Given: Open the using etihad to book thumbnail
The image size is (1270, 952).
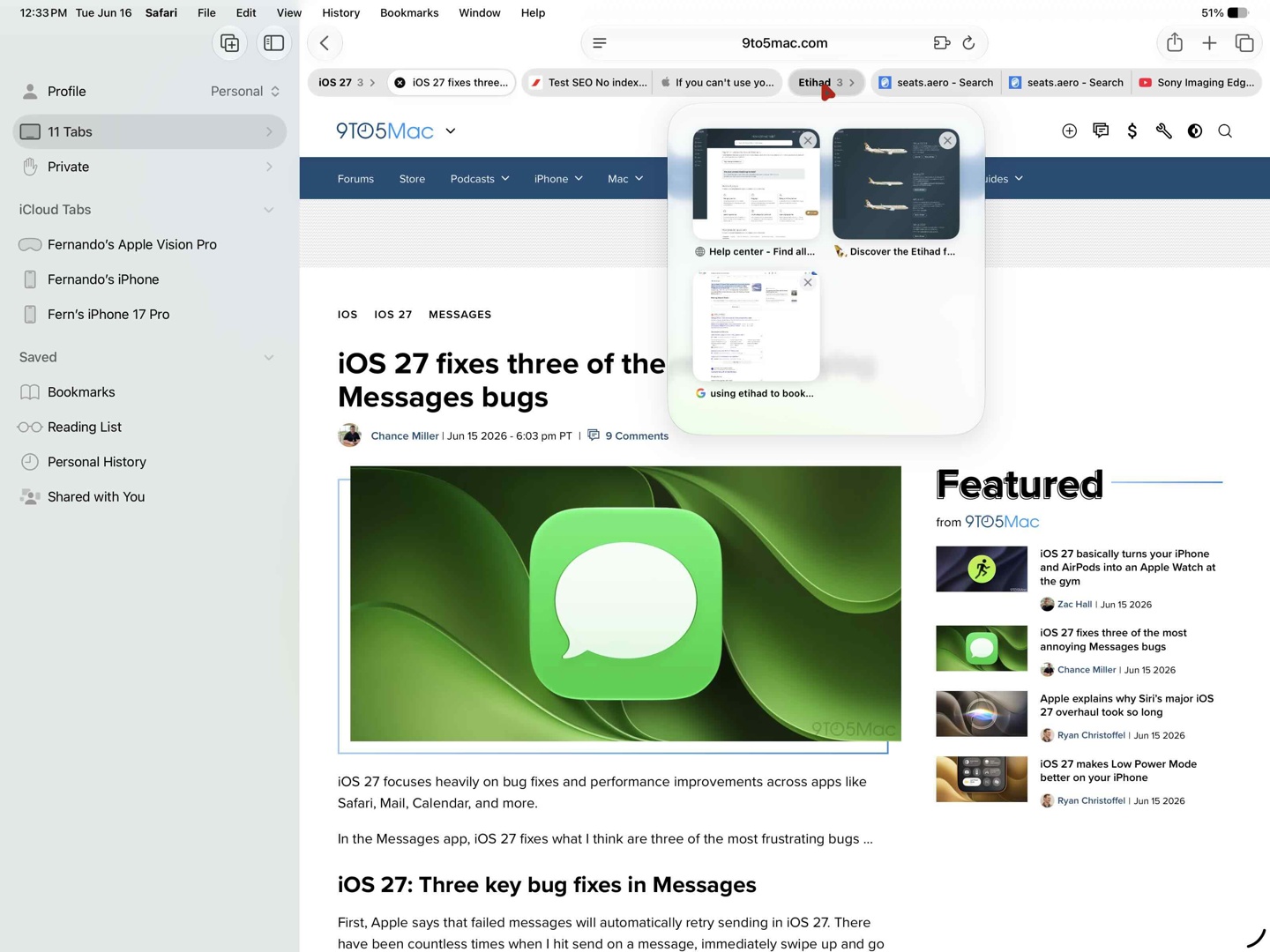Looking at the screenshot, I should [x=756, y=326].
